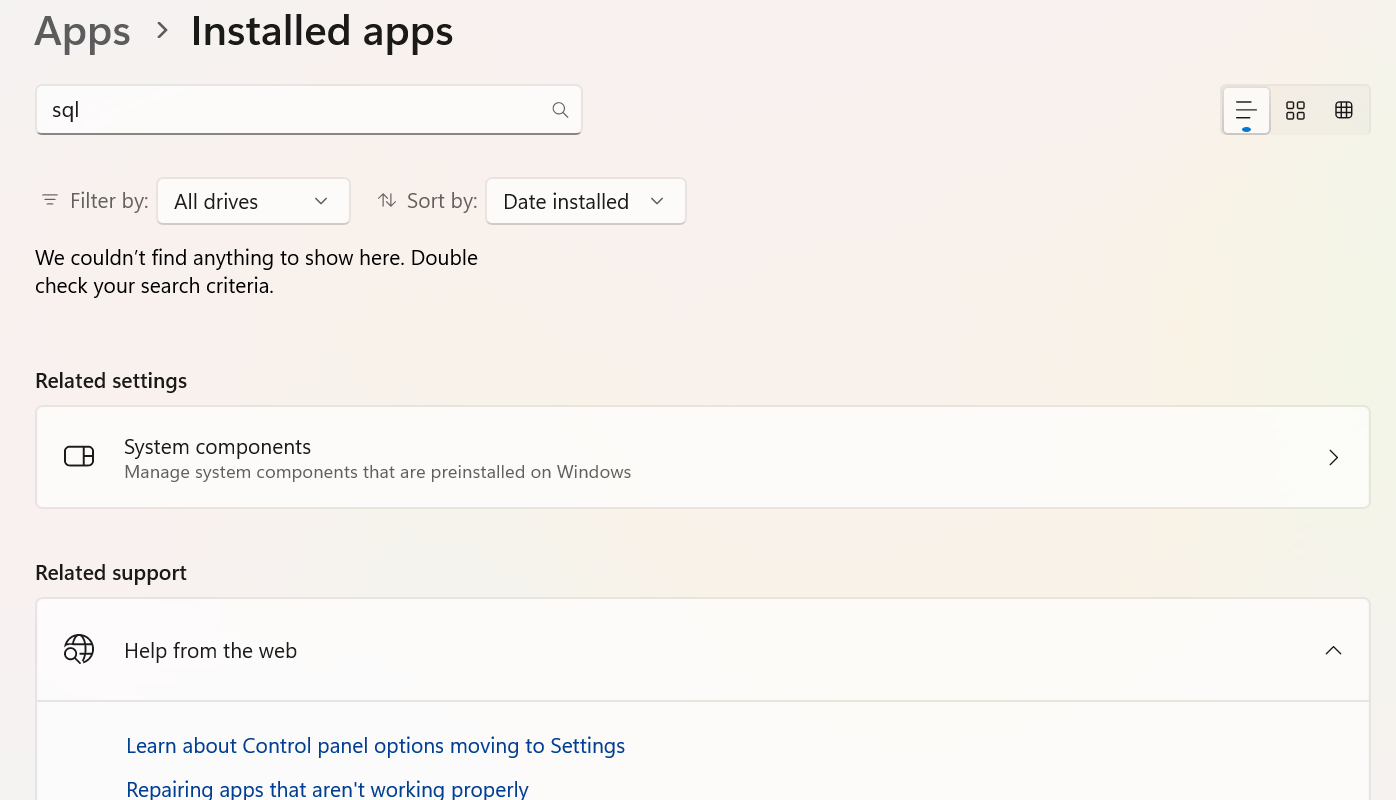Viewport: 1396px width, 800px height.
Task: Click the sort arrows icon
Action: [387, 201]
